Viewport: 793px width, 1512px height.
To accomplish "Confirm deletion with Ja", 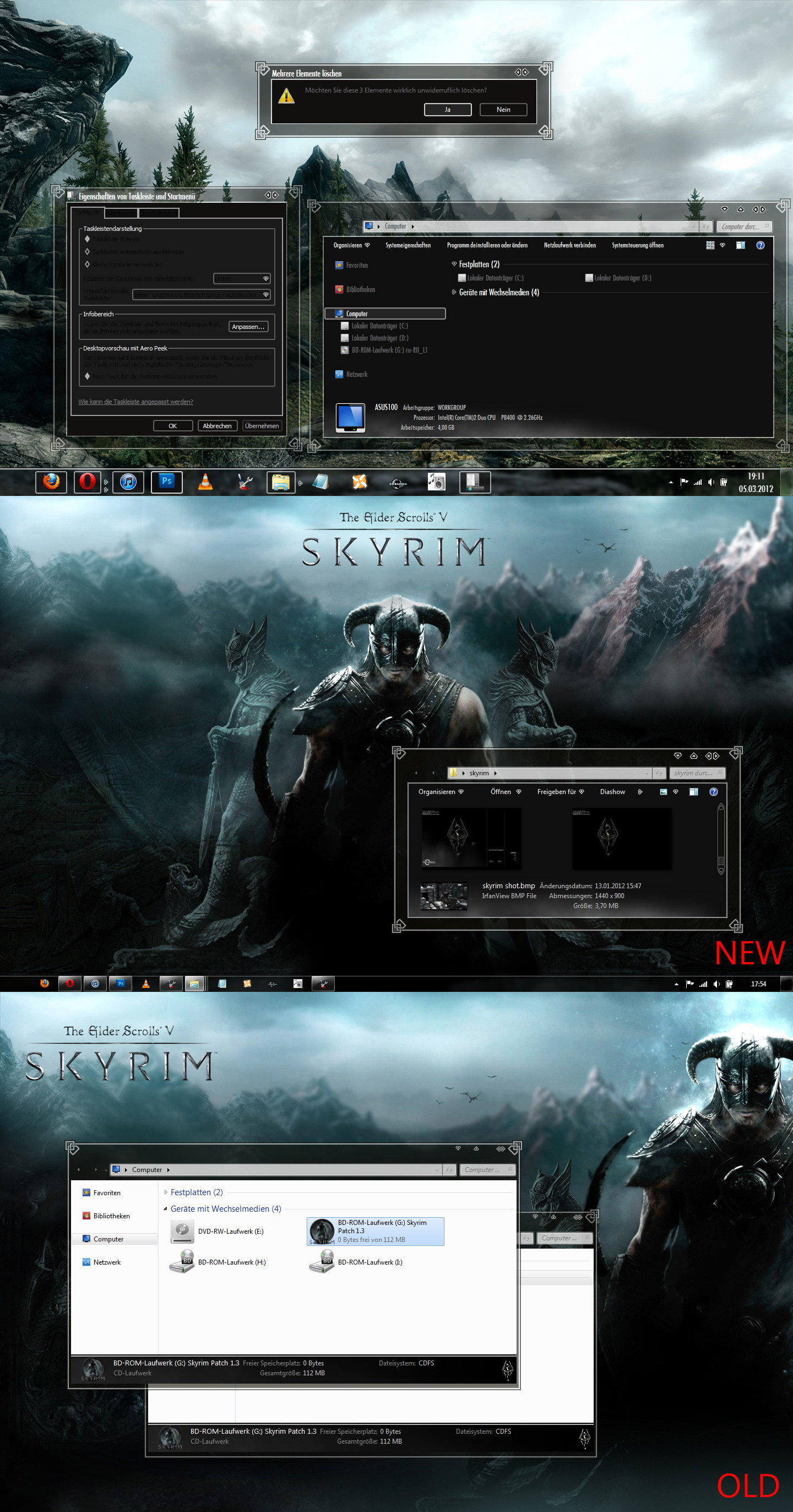I will point(448,110).
